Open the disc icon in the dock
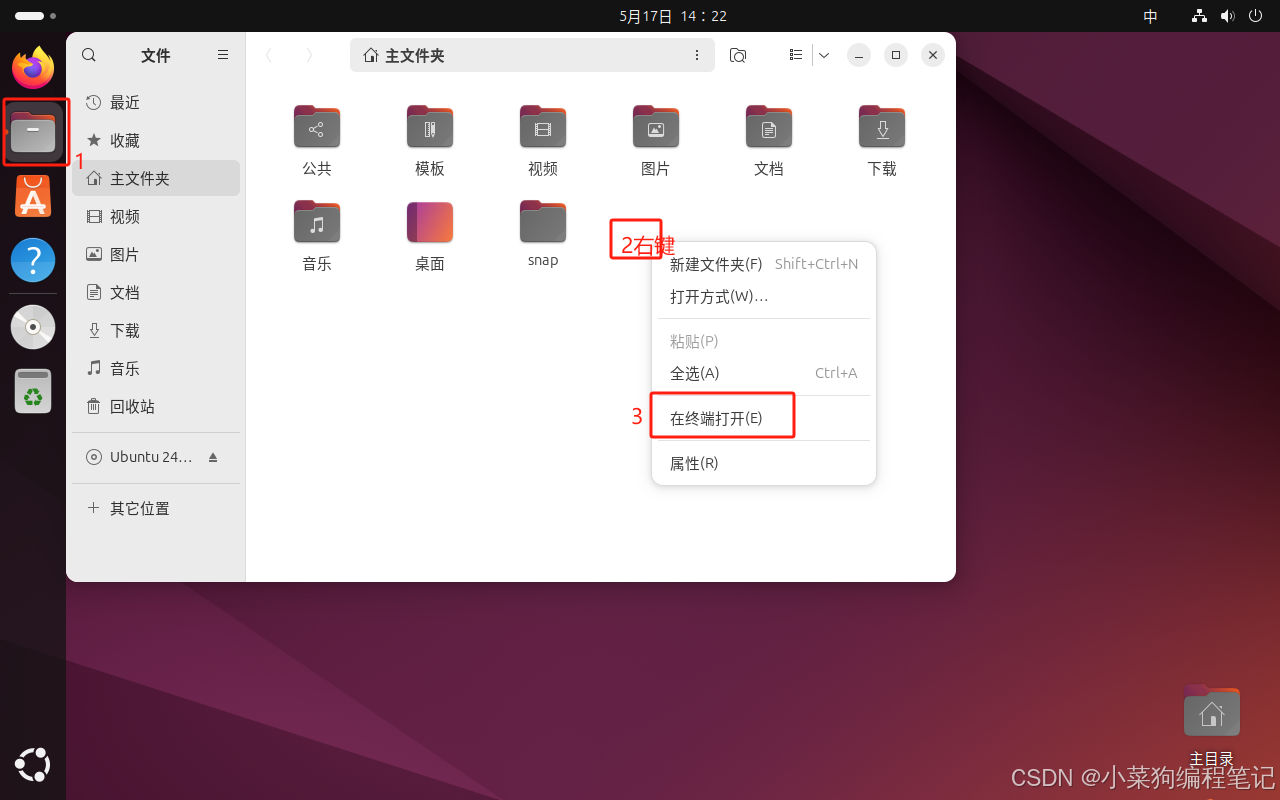 point(33,326)
